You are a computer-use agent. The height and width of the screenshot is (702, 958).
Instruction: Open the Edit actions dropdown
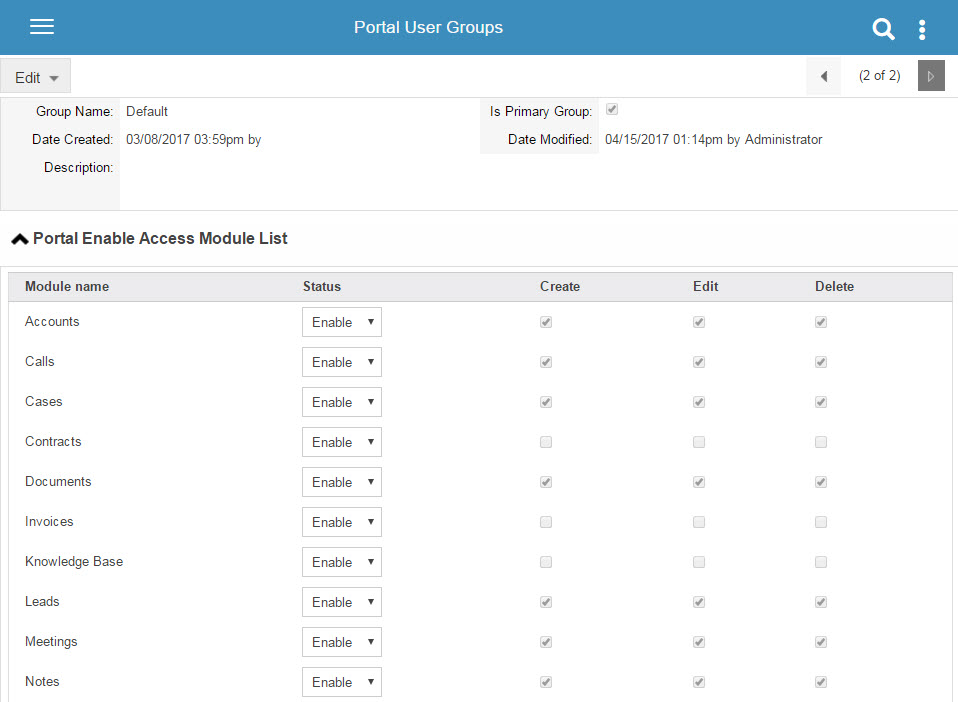coord(35,75)
